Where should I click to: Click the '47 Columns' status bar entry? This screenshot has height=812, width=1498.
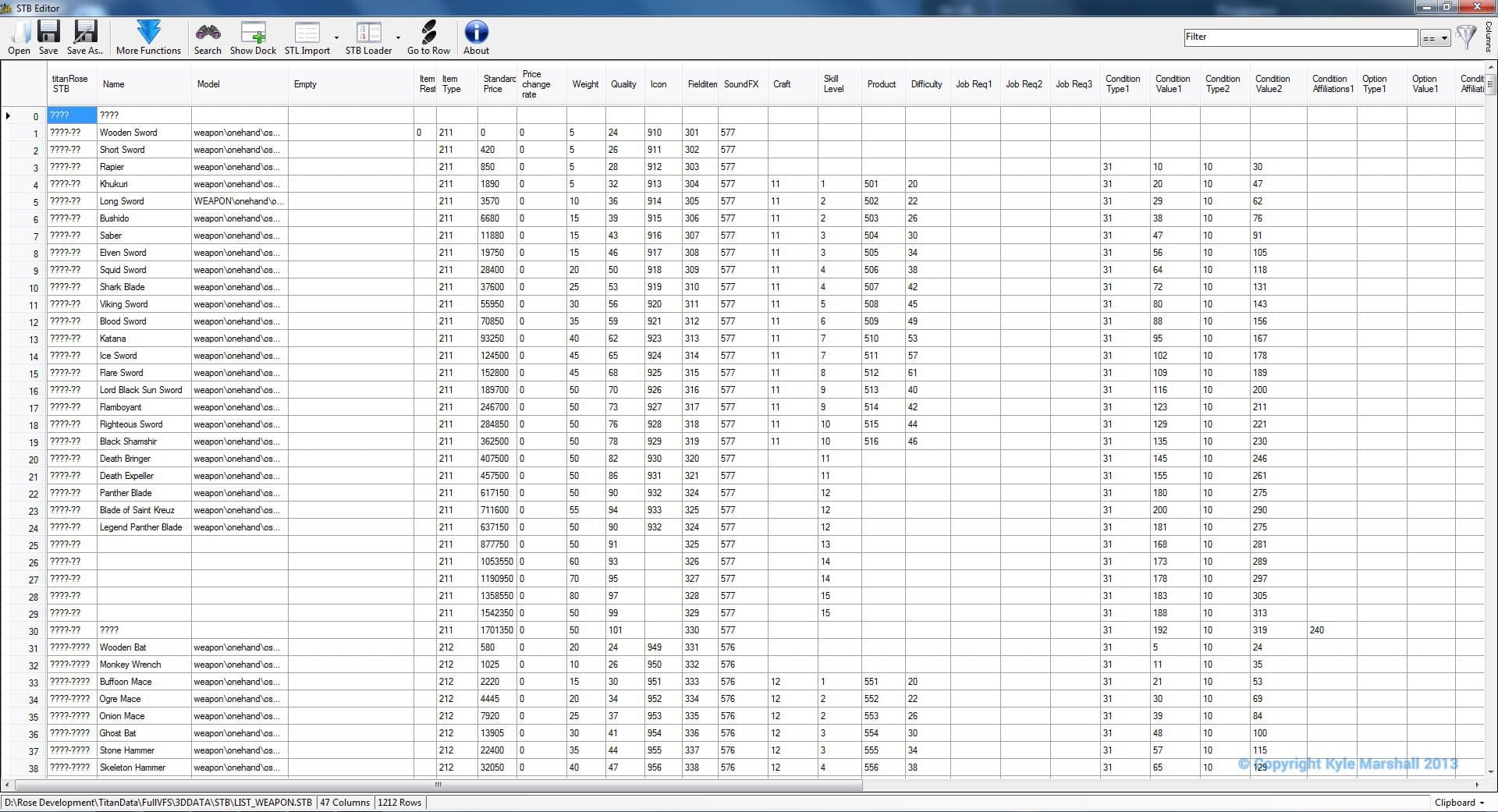tap(345, 803)
